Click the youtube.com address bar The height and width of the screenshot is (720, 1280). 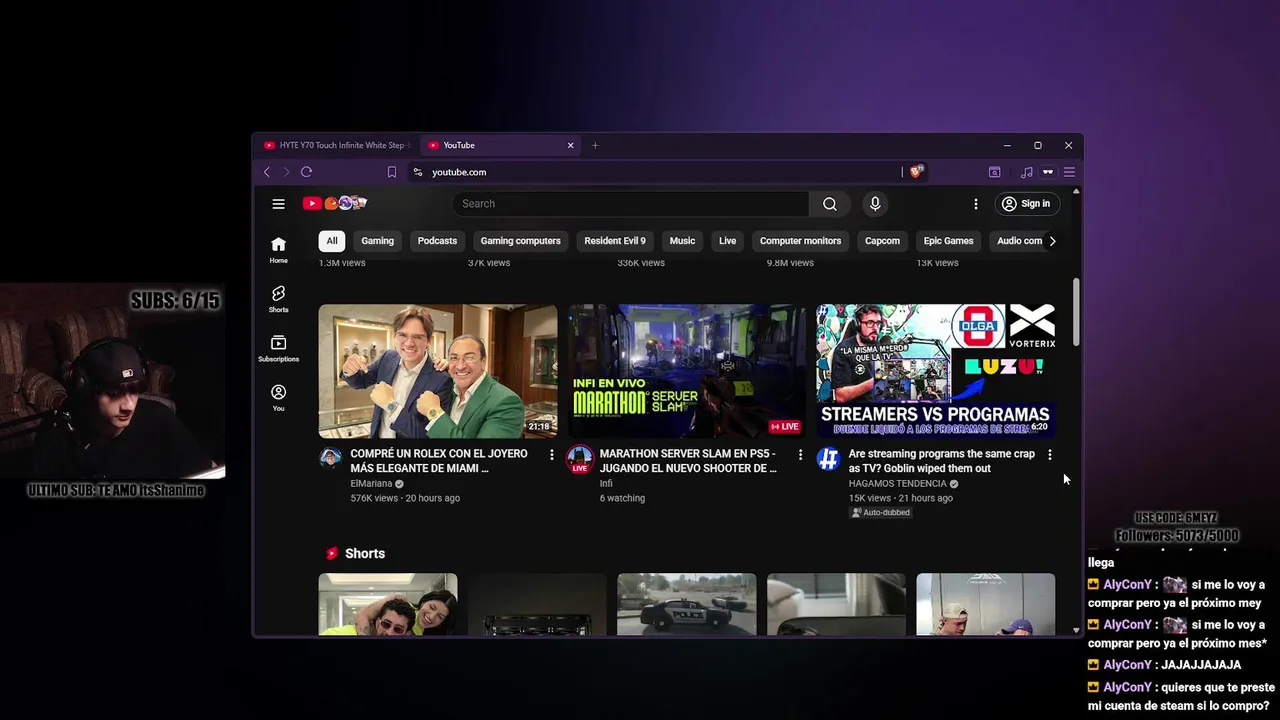pos(660,172)
